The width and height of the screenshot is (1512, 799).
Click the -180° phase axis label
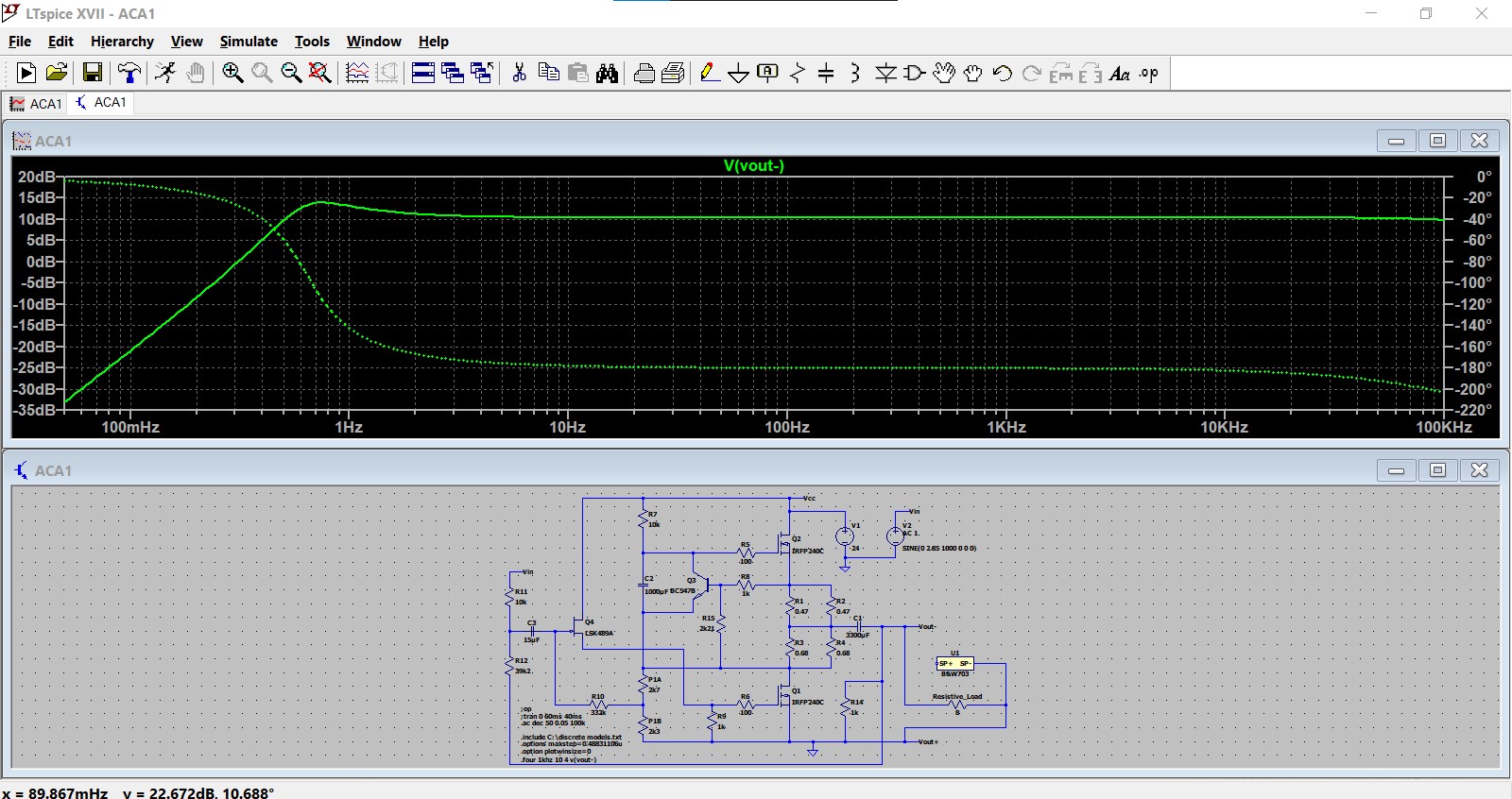point(1474,367)
